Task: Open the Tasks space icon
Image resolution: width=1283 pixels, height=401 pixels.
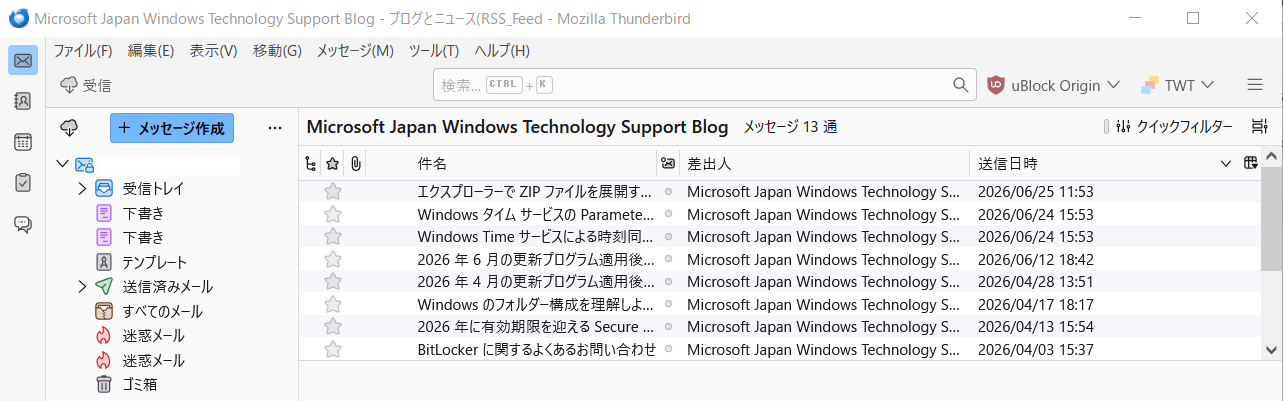Action: tap(23, 183)
